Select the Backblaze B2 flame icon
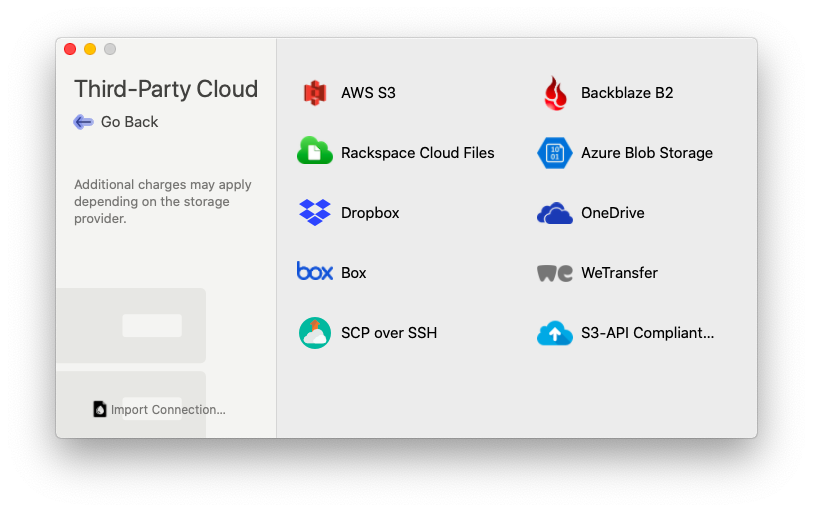Image resolution: width=813 pixels, height=512 pixels. click(555, 93)
